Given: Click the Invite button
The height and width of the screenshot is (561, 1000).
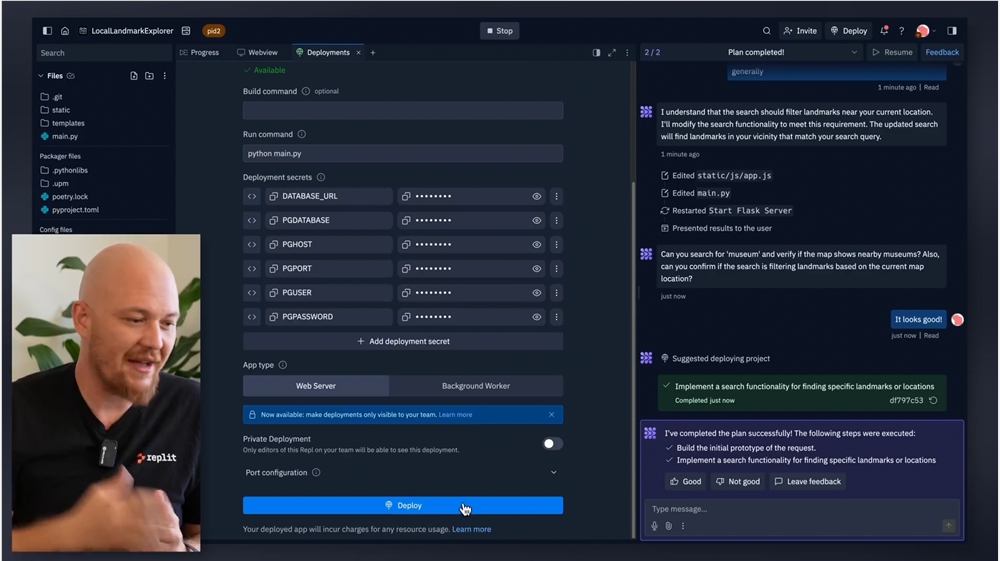Looking at the screenshot, I should pos(800,31).
